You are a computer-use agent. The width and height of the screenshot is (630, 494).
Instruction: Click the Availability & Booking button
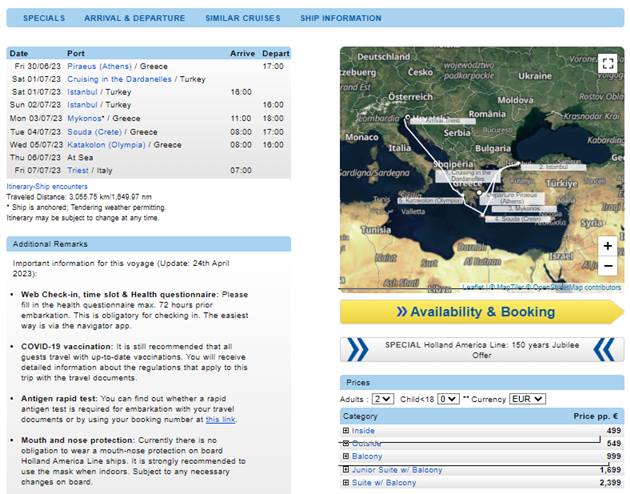point(482,312)
